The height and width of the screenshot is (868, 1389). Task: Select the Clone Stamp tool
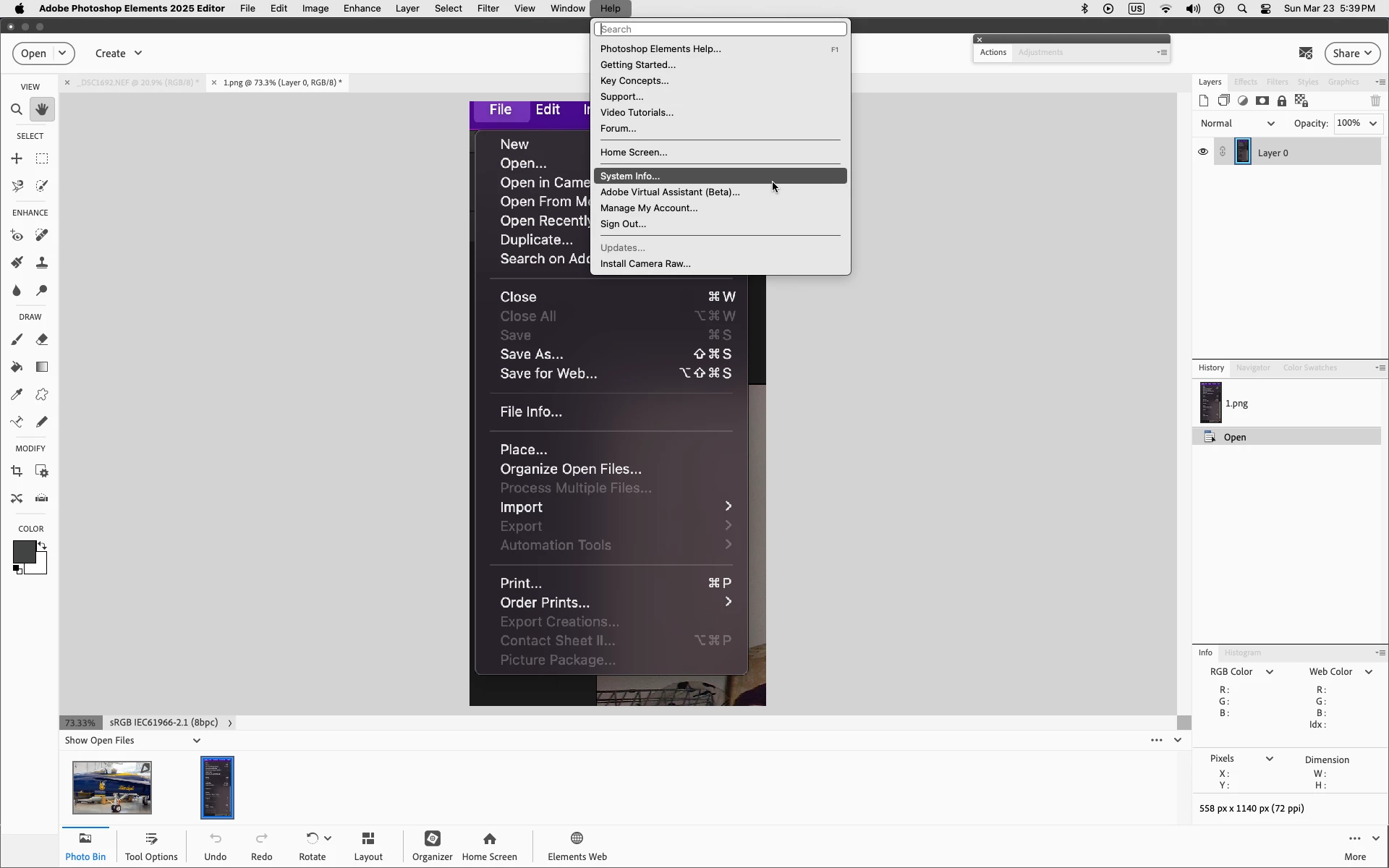point(42,263)
